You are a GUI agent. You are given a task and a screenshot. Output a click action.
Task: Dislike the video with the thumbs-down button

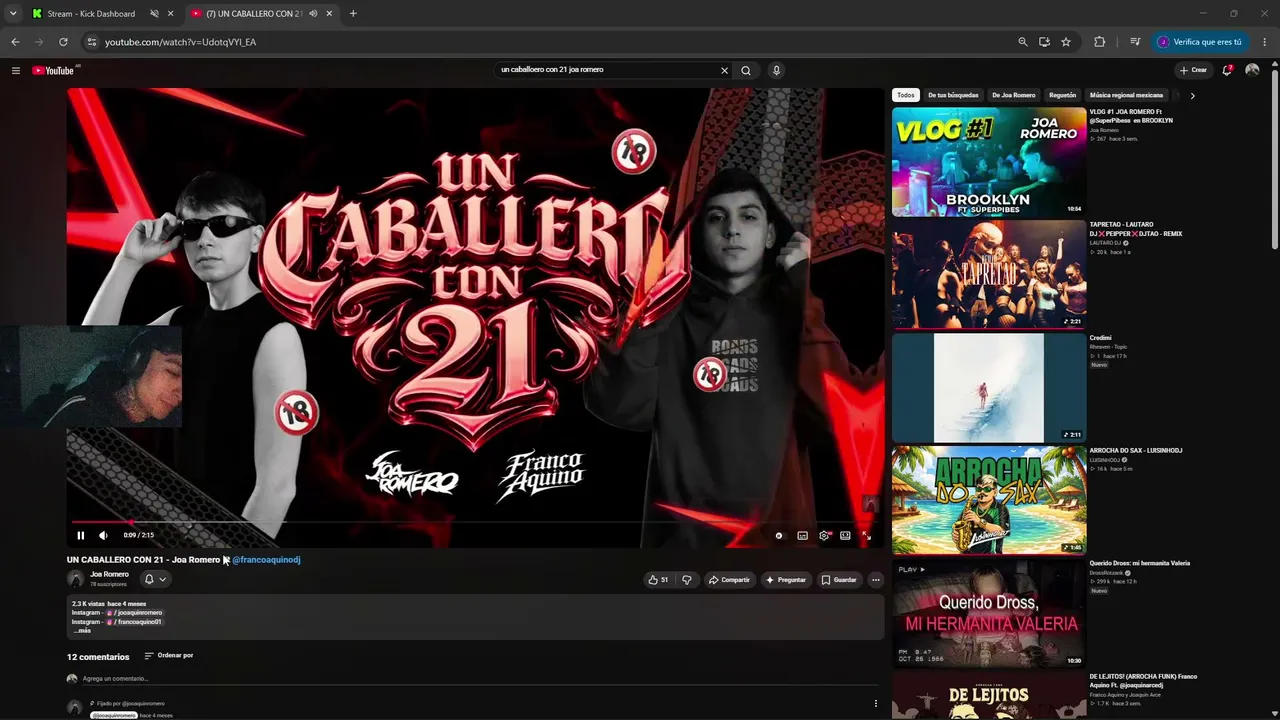686,580
